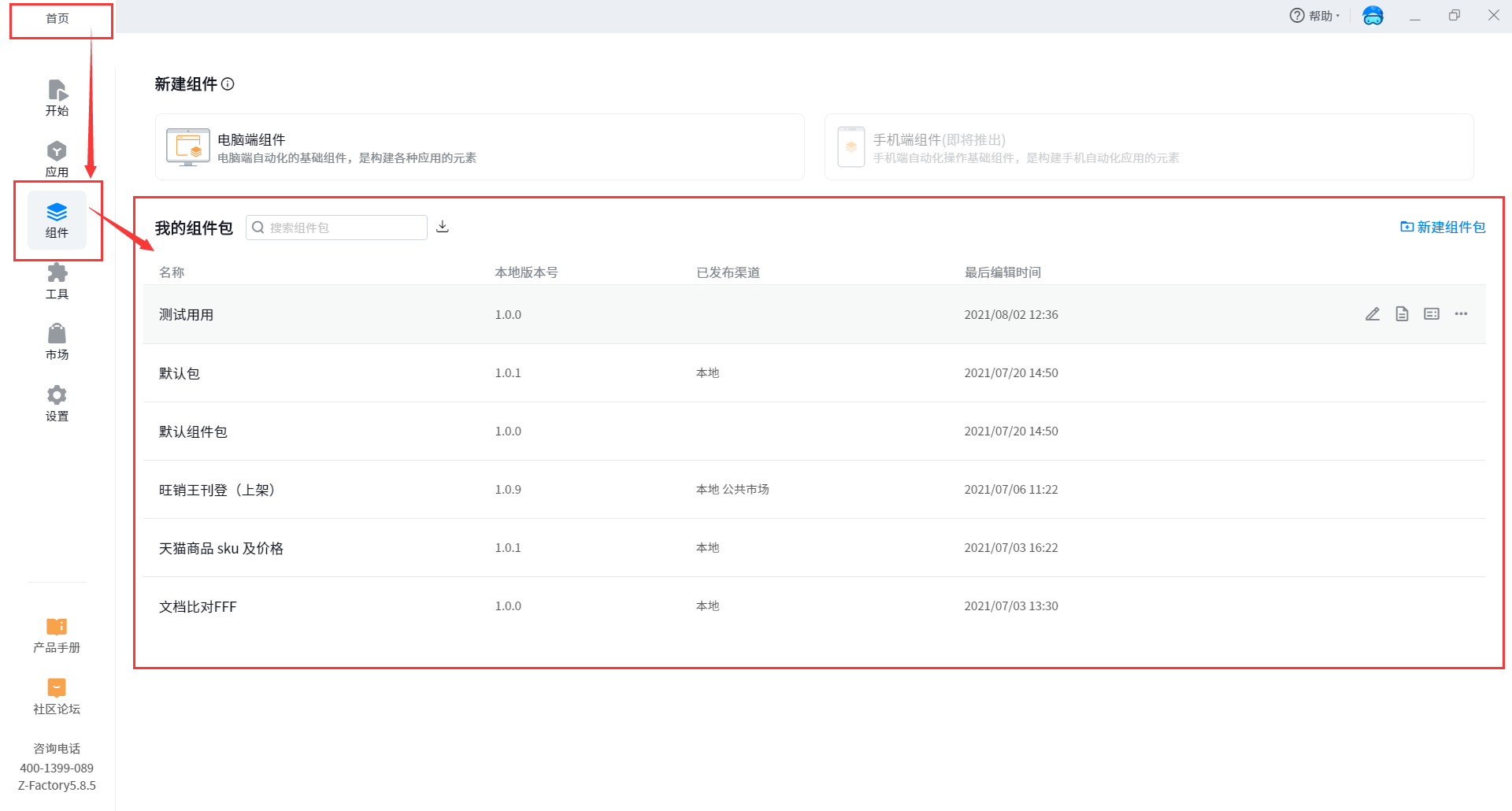
Task: Click the user avatar in title bar
Action: [1373, 16]
